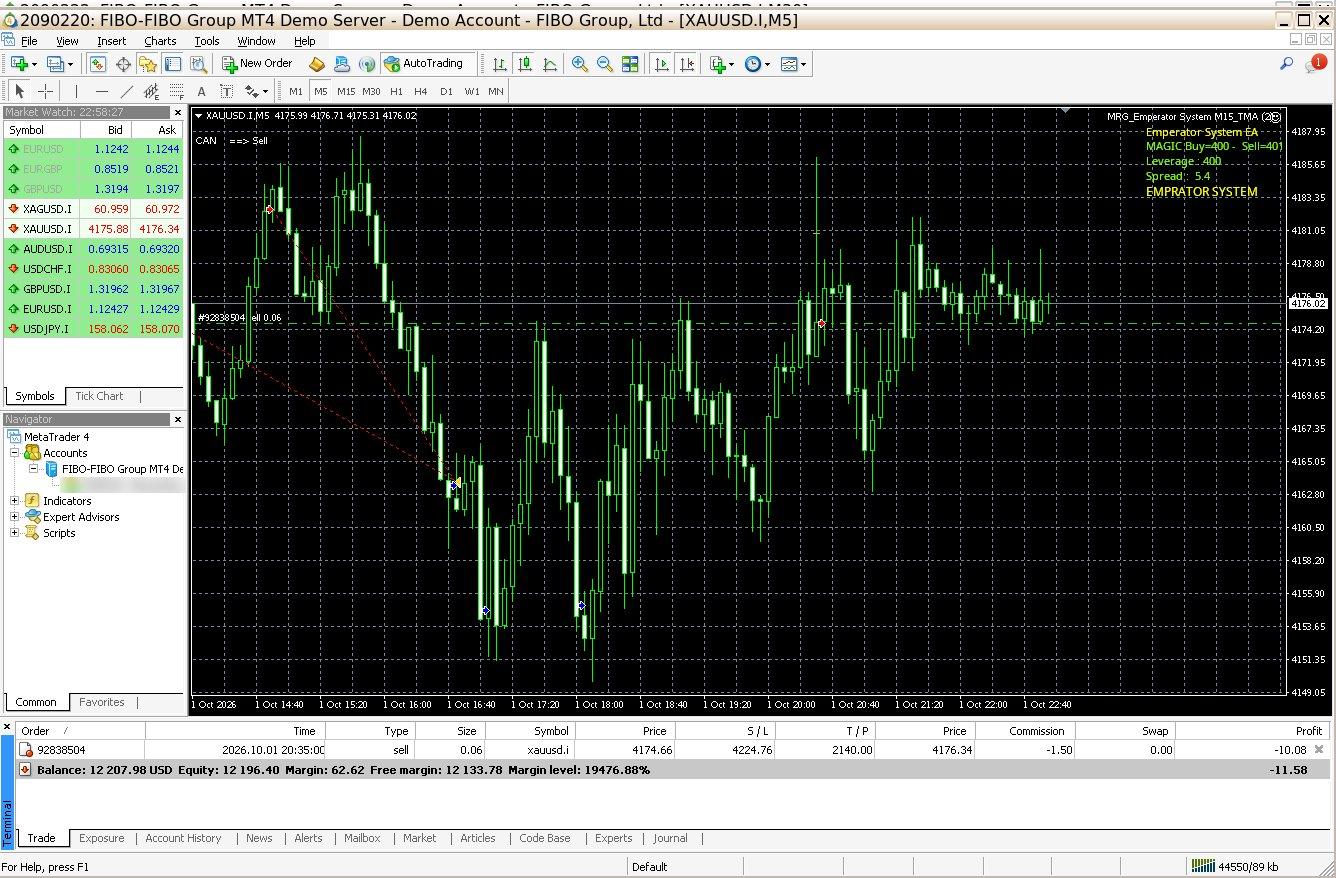Expand Expert Advisors tree node
This screenshot has width=1336, height=878.
coord(14,517)
